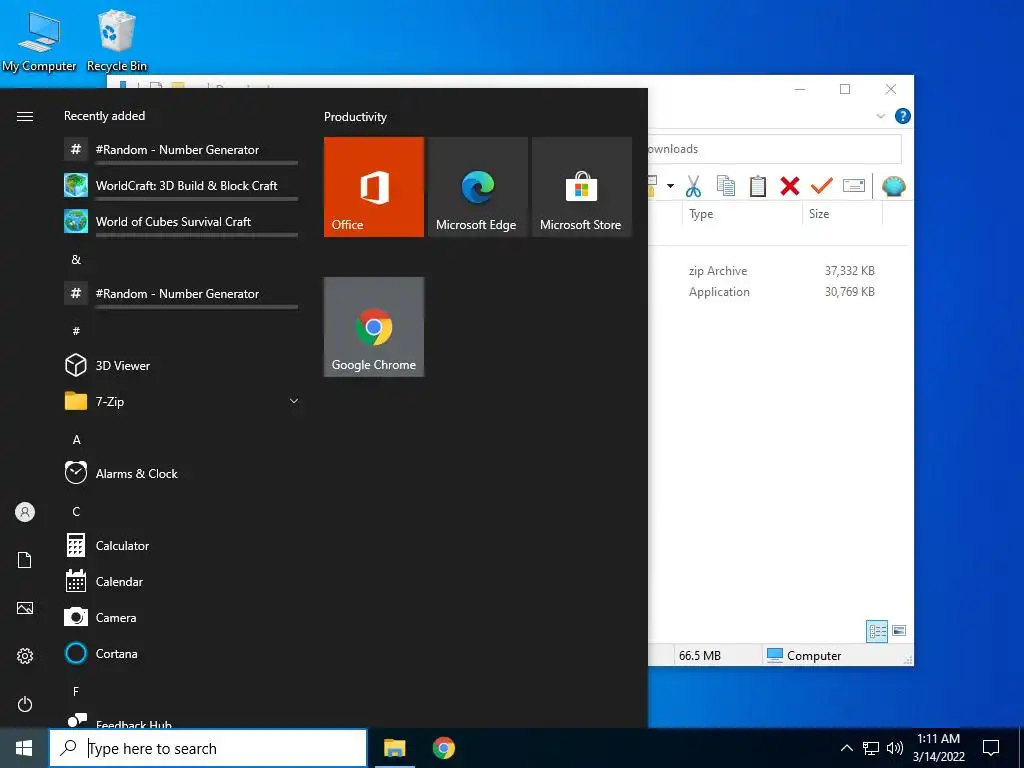Click the orange checkmark Rename icon
This screenshot has height=768, width=1024.
(x=822, y=186)
